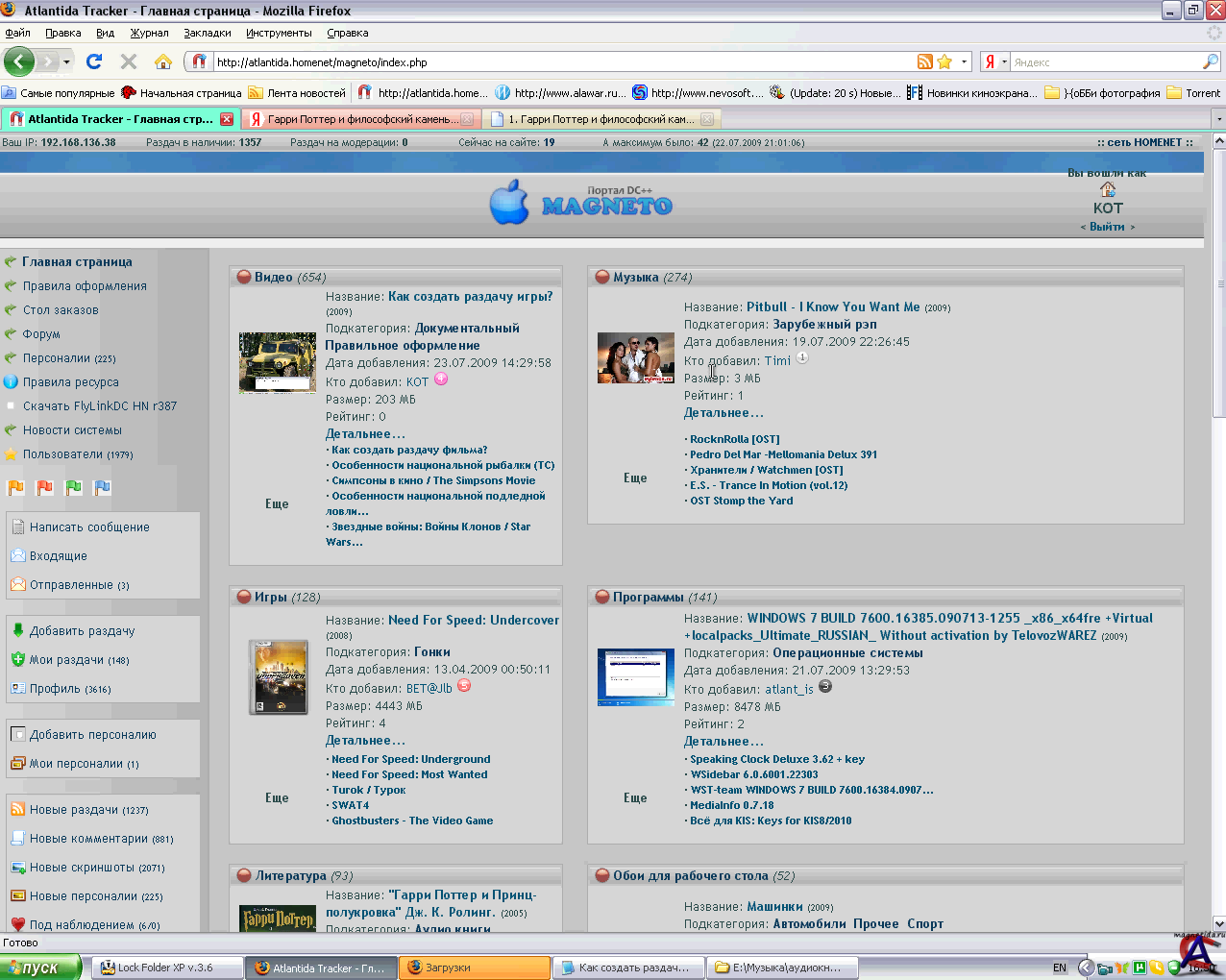This screenshot has height=980, width=1226.
Task: Click the Выйти logout link
Action: coord(1107,227)
